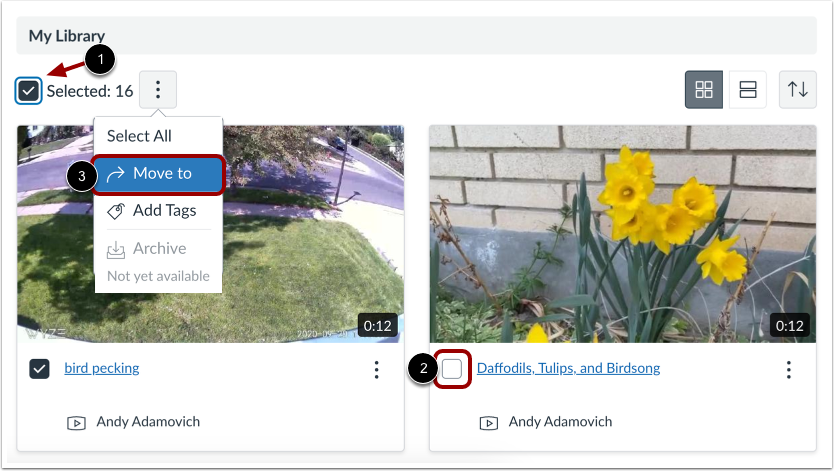834x471 pixels.
Task: Click the Archive tray icon
Action: tap(116, 249)
